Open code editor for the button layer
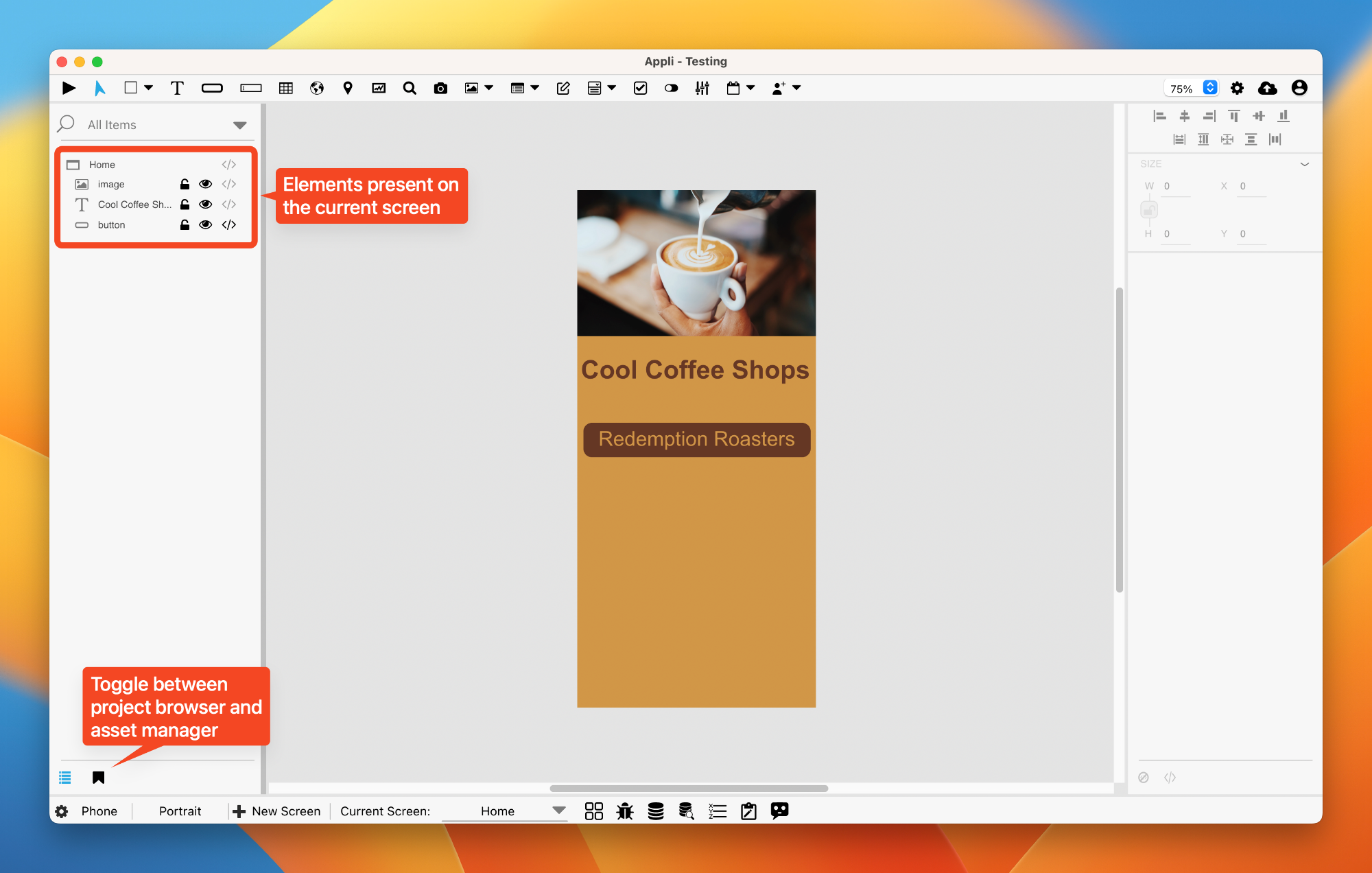The width and height of the screenshot is (1372, 873). [229, 224]
